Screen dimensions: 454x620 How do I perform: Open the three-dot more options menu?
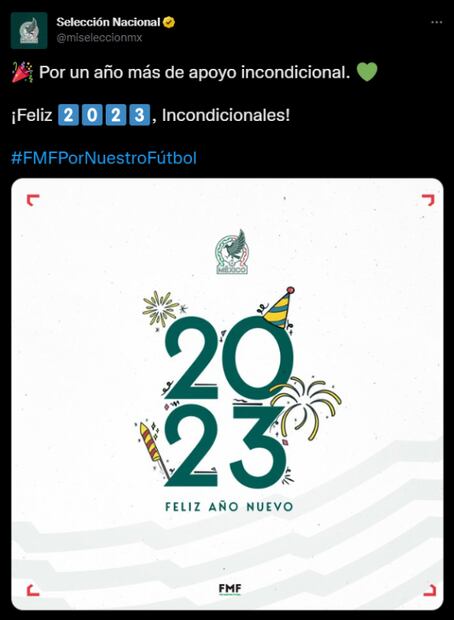pos(437,22)
